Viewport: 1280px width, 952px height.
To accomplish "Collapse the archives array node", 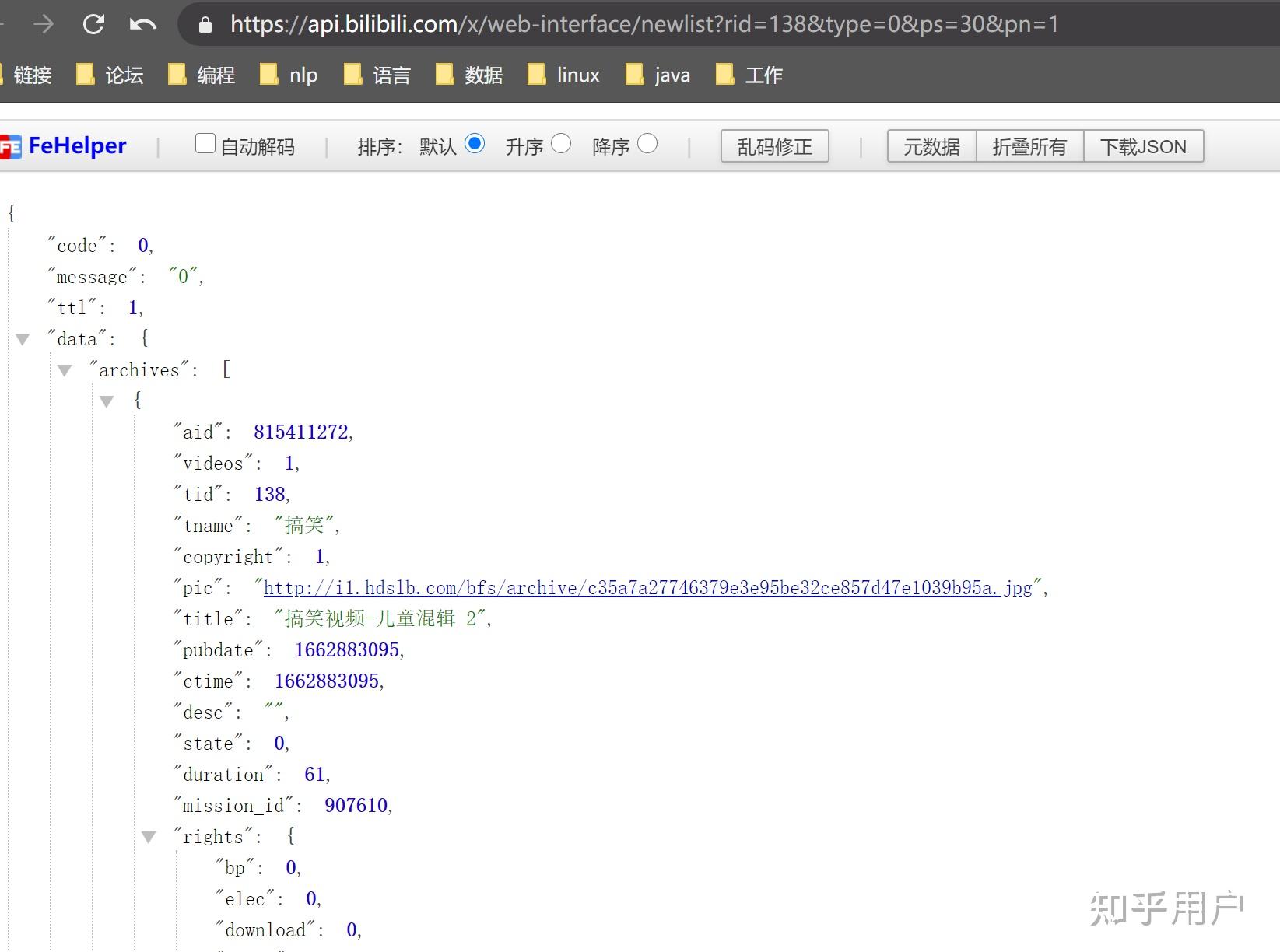I will click(x=65, y=369).
